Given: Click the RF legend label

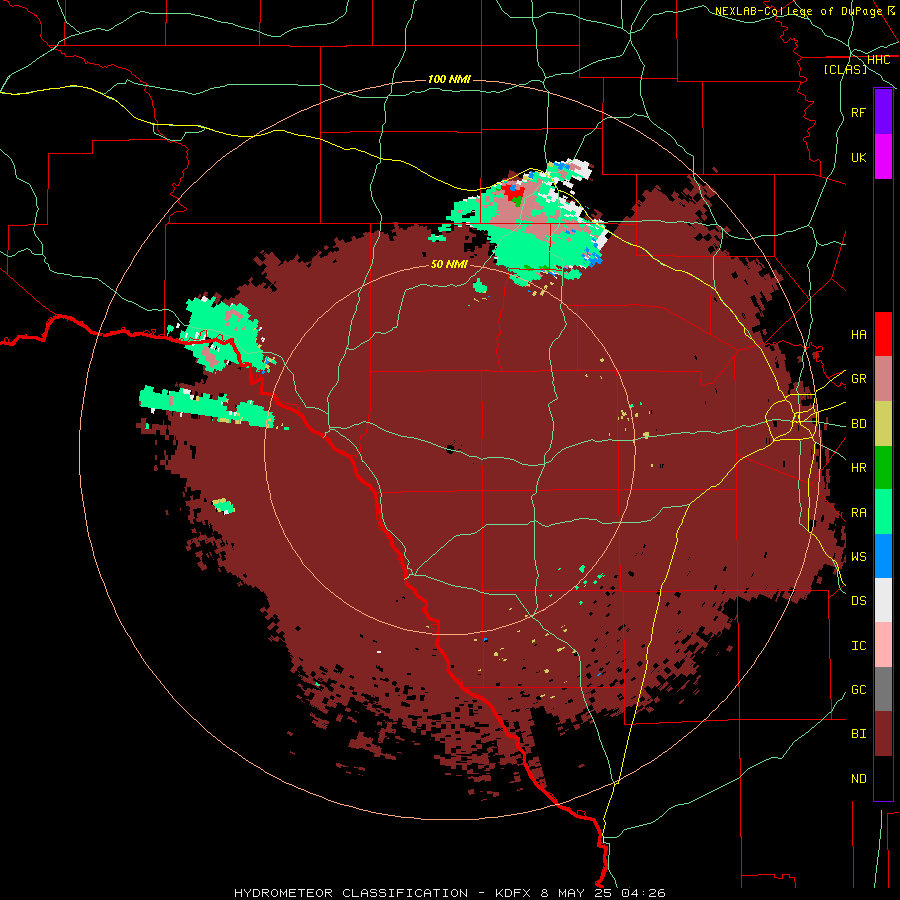Looking at the screenshot, I should tap(858, 112).
